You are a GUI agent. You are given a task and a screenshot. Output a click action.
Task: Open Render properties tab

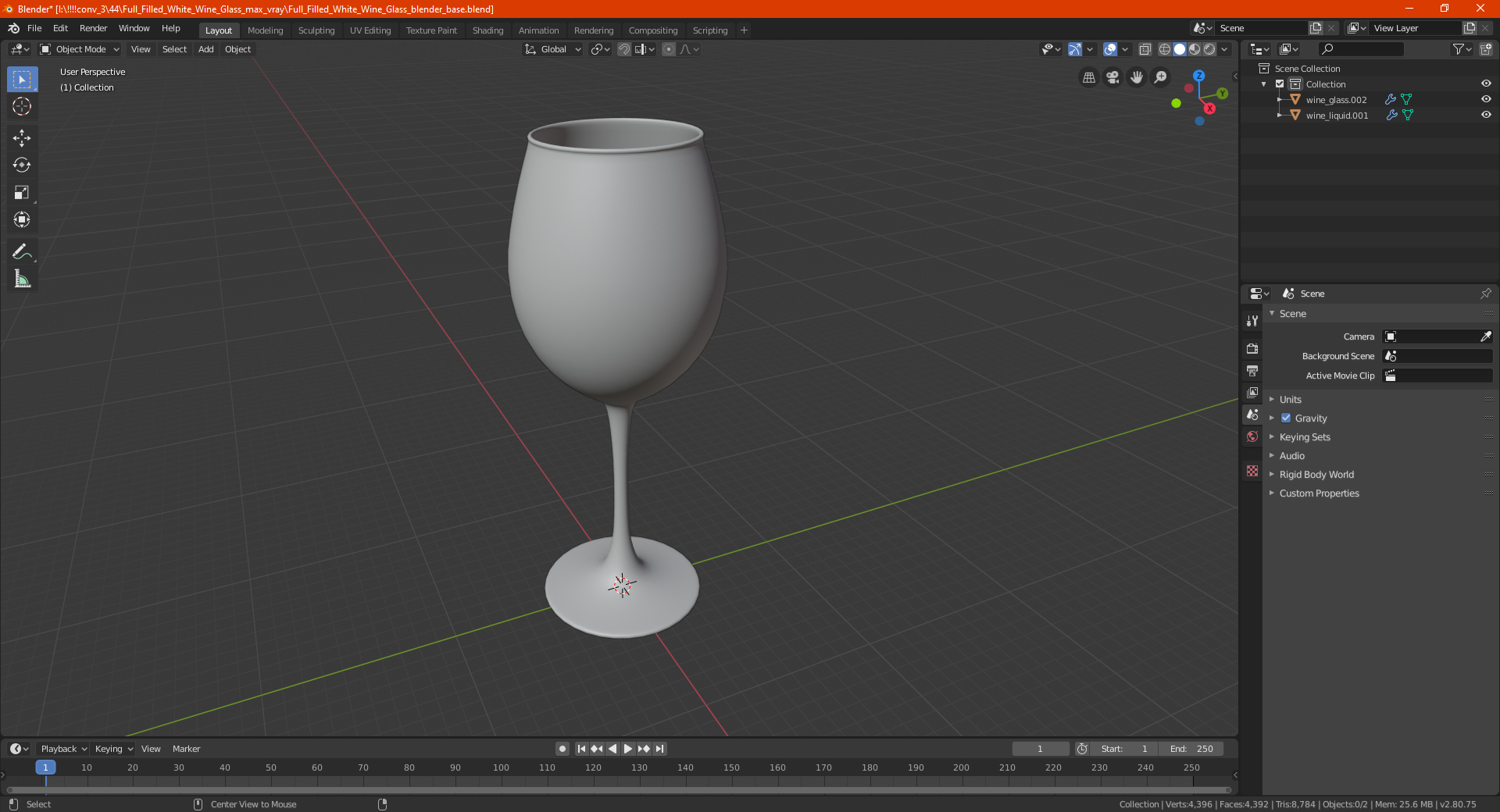[1252, 348]
